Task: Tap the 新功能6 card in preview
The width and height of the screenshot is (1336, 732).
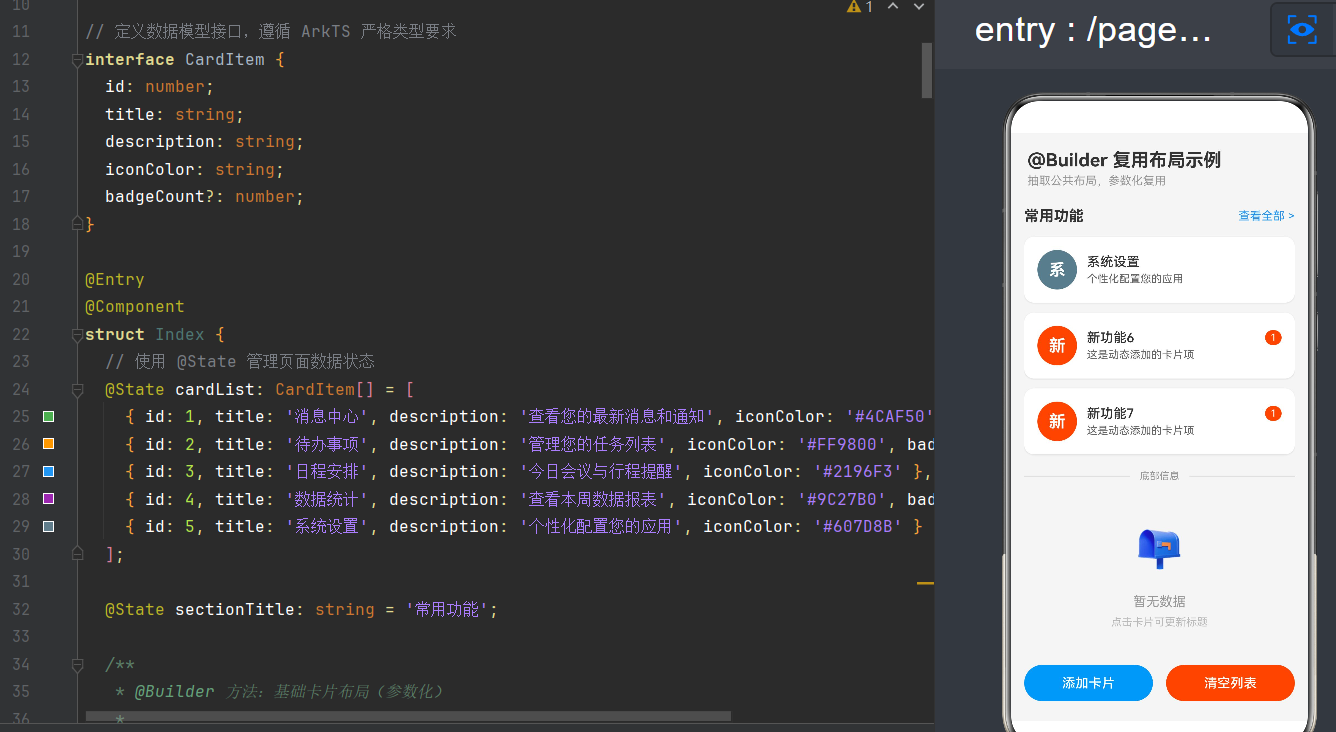Action: point(1159,346)
